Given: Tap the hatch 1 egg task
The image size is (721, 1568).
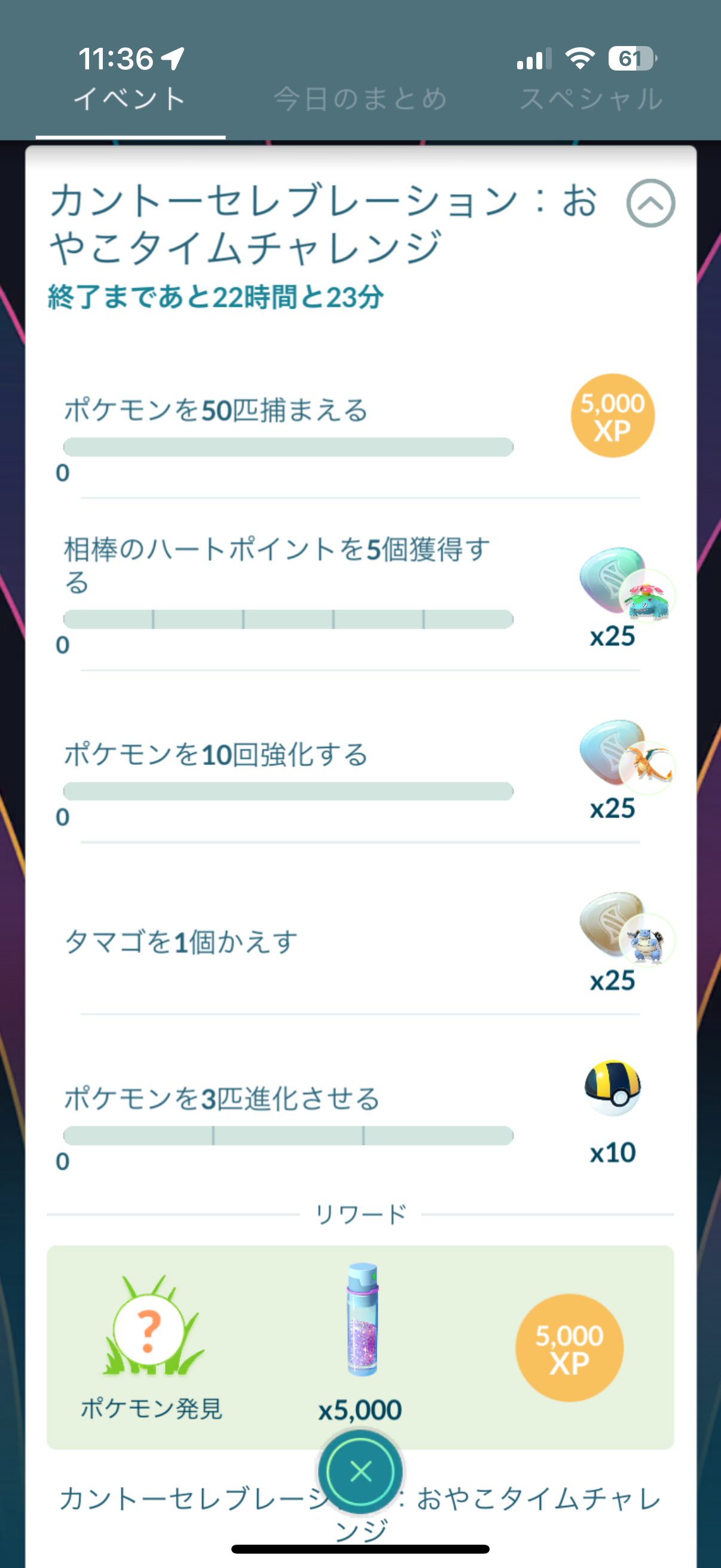Looking at the screenshot, I should tap(181, 942).
